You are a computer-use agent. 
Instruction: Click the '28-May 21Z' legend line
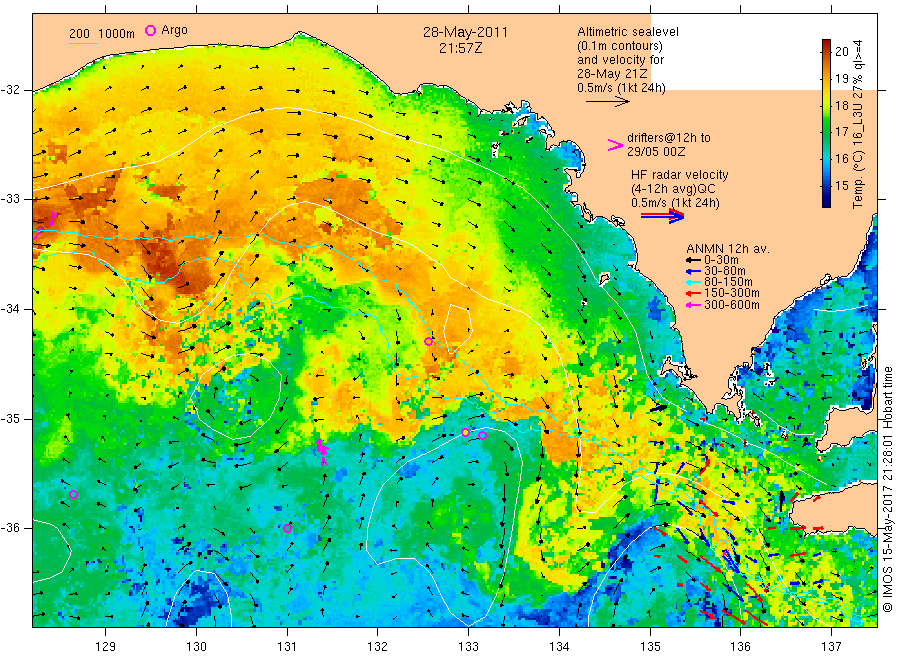[612, 74]
